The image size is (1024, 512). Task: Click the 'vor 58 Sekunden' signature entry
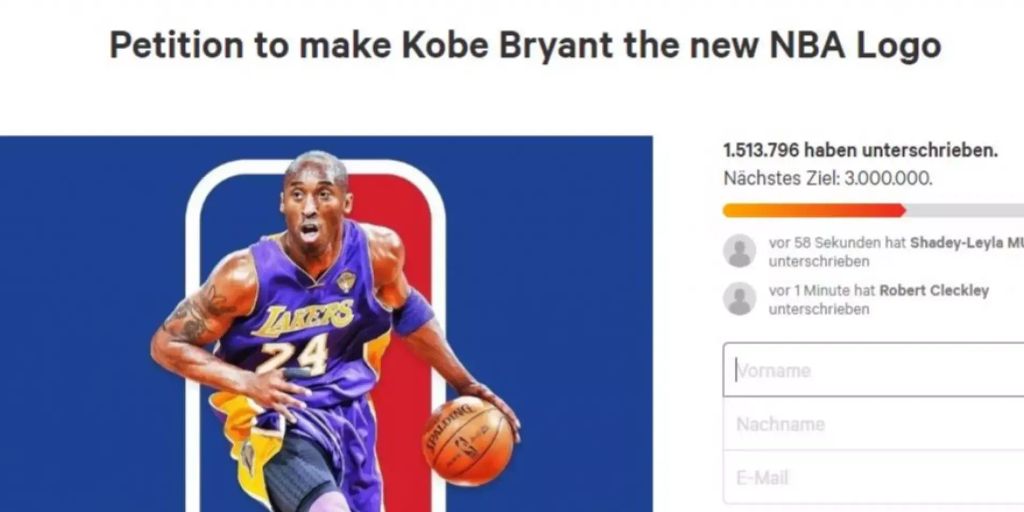(873, 251)
